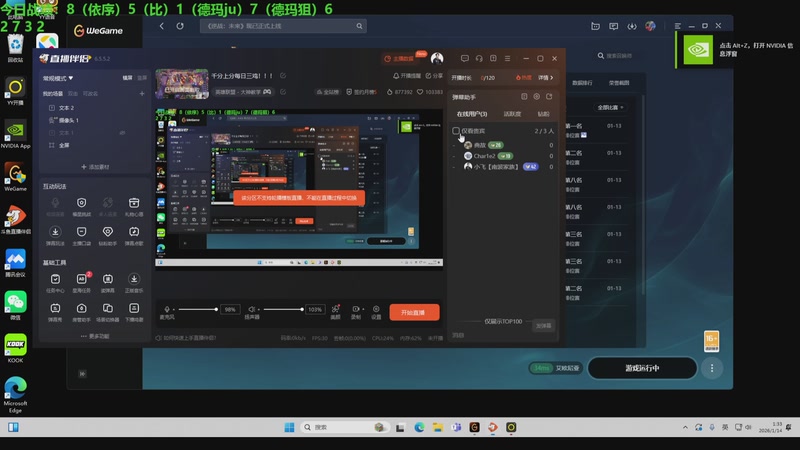Screen dimensions: 800x450
Task: Open the third tab after 活跃度
Action: click(x=543, y=114)
